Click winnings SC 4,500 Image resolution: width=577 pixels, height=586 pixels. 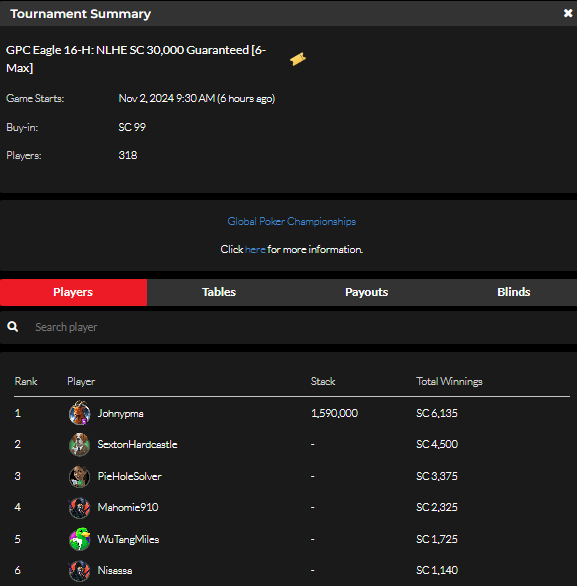tap(437, 444)
